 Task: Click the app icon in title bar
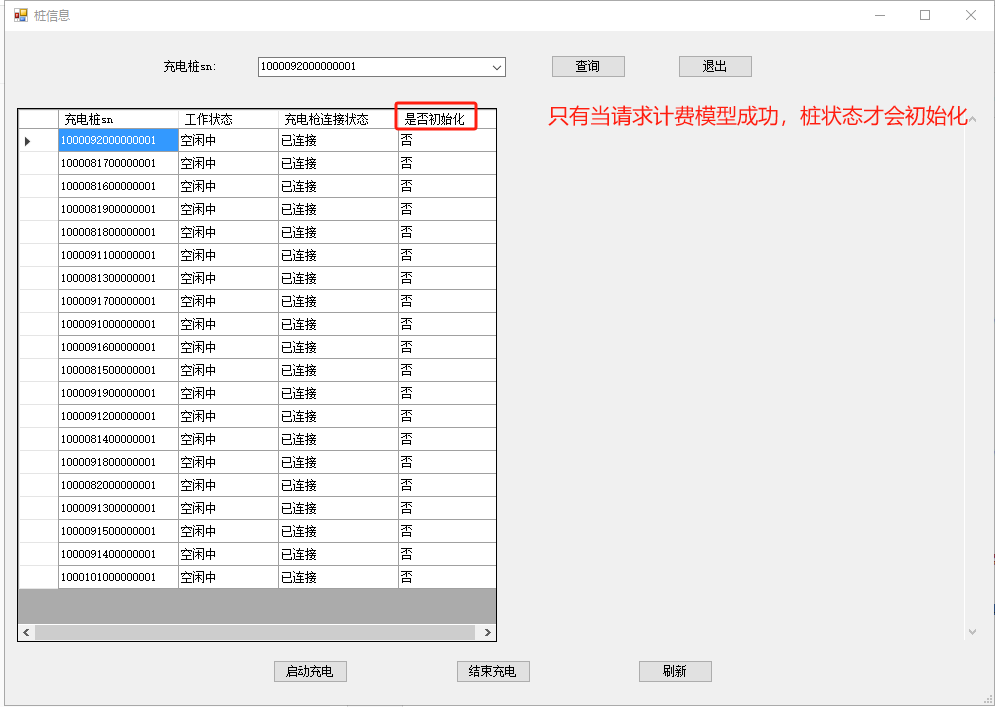coord(20,15)
